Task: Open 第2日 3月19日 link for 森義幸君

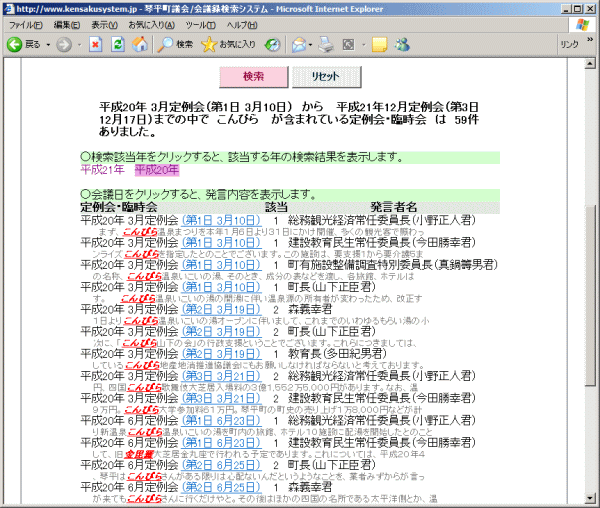Action: pos(222,310)
